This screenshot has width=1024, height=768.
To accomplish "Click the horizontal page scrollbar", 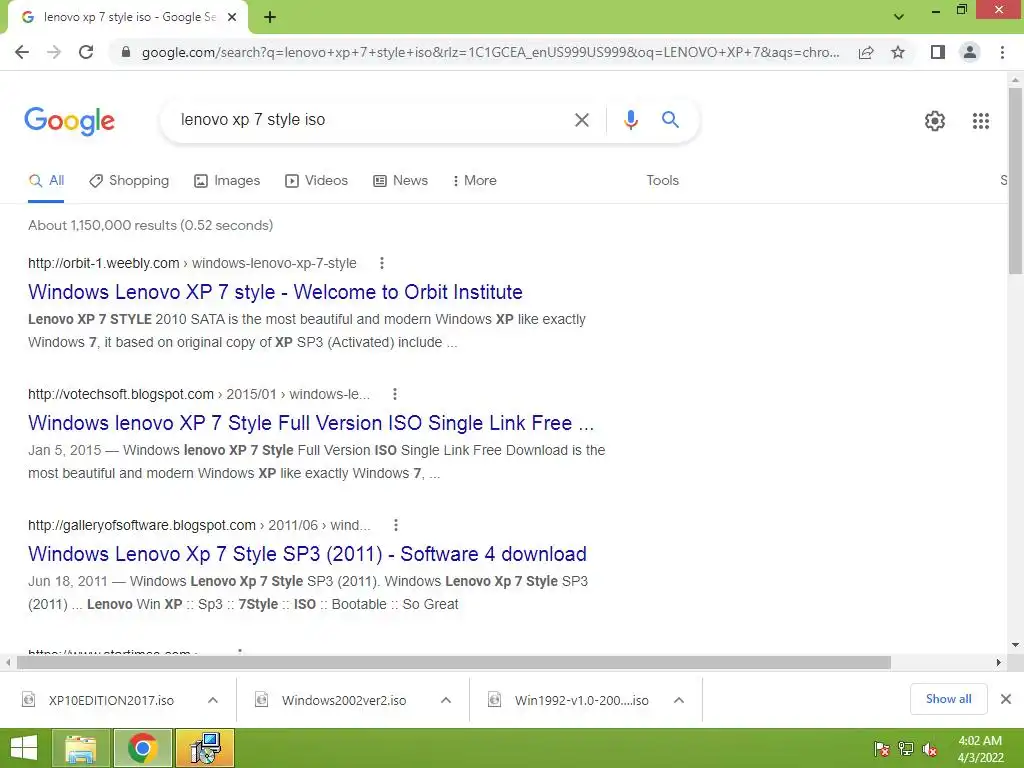I will (454, 663).
